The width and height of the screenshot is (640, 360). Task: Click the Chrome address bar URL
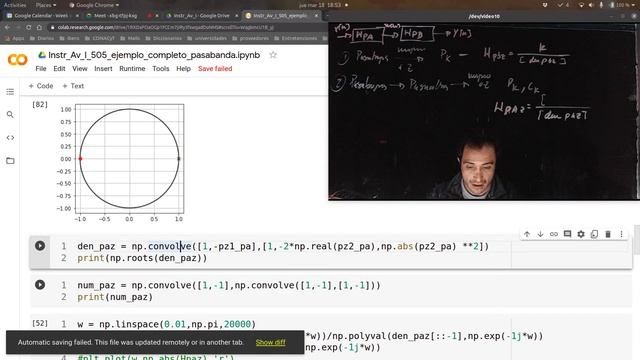tap(165, 27)
